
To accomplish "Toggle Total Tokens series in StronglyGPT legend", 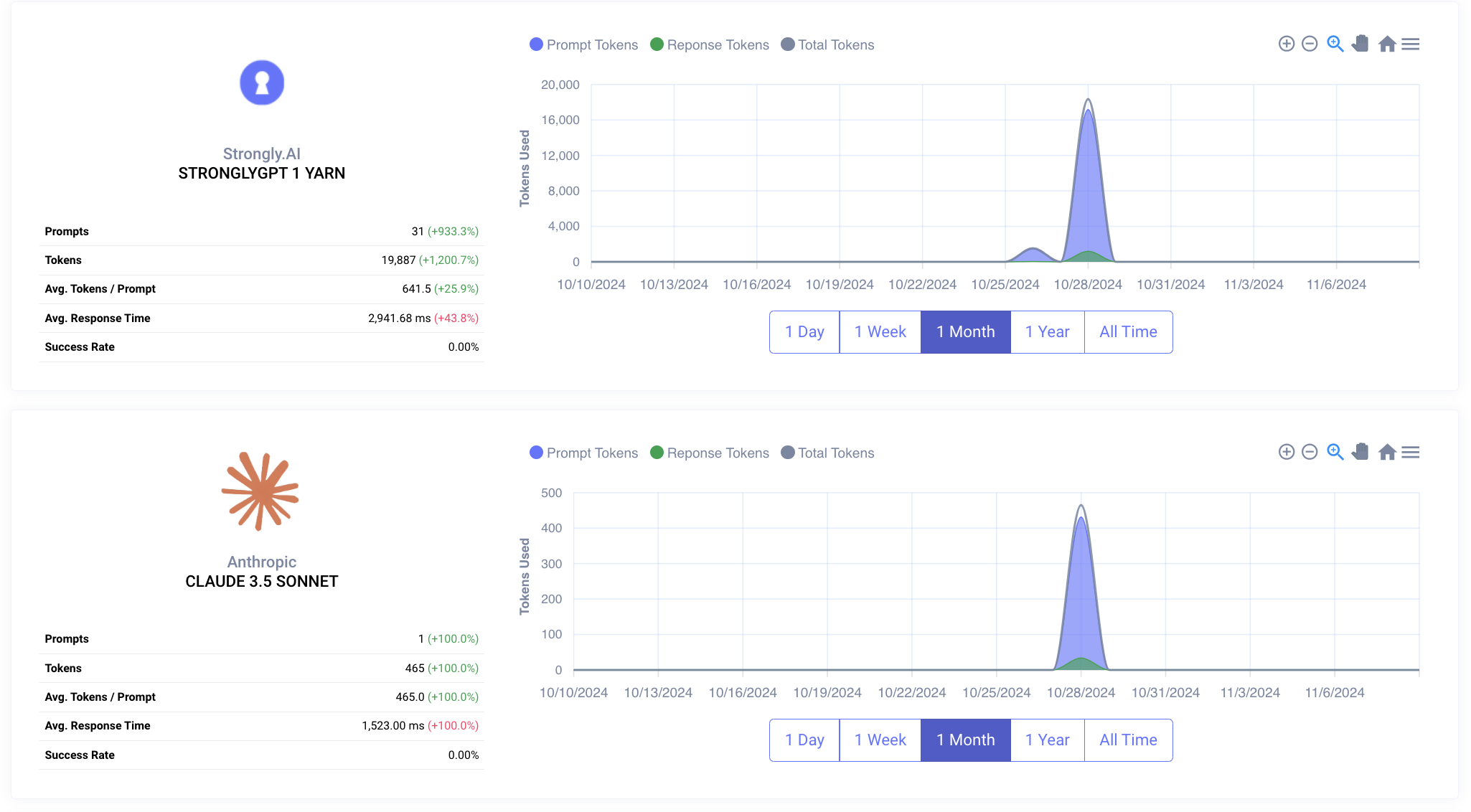I will pos(827,44).
